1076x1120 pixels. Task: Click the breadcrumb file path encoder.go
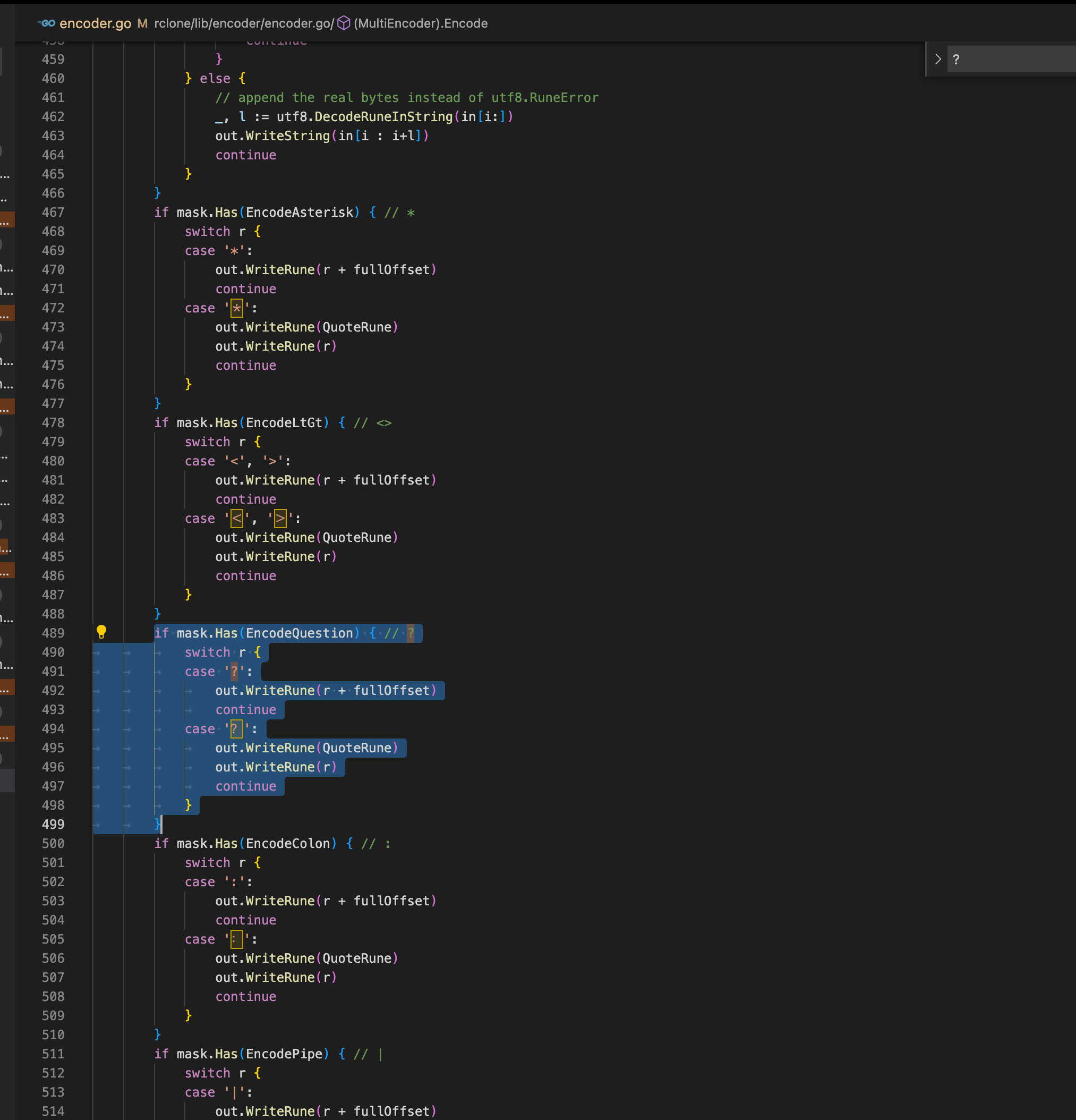click(298, 23)
